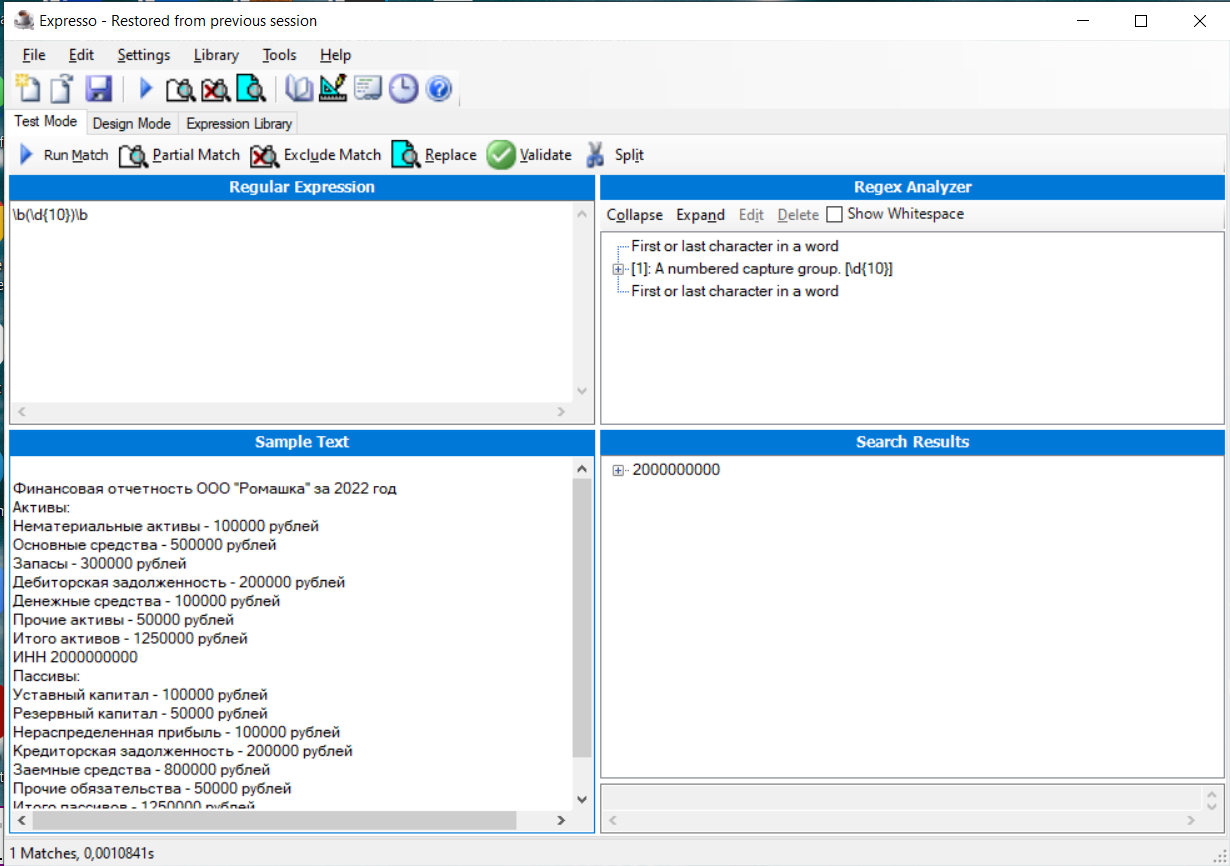Click the top toolbar blue play arrow

[x=146, y=89]
